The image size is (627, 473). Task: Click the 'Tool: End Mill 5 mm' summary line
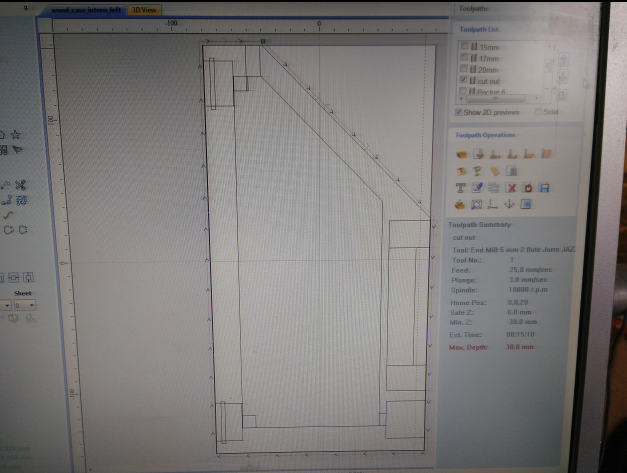coord(513,250)
